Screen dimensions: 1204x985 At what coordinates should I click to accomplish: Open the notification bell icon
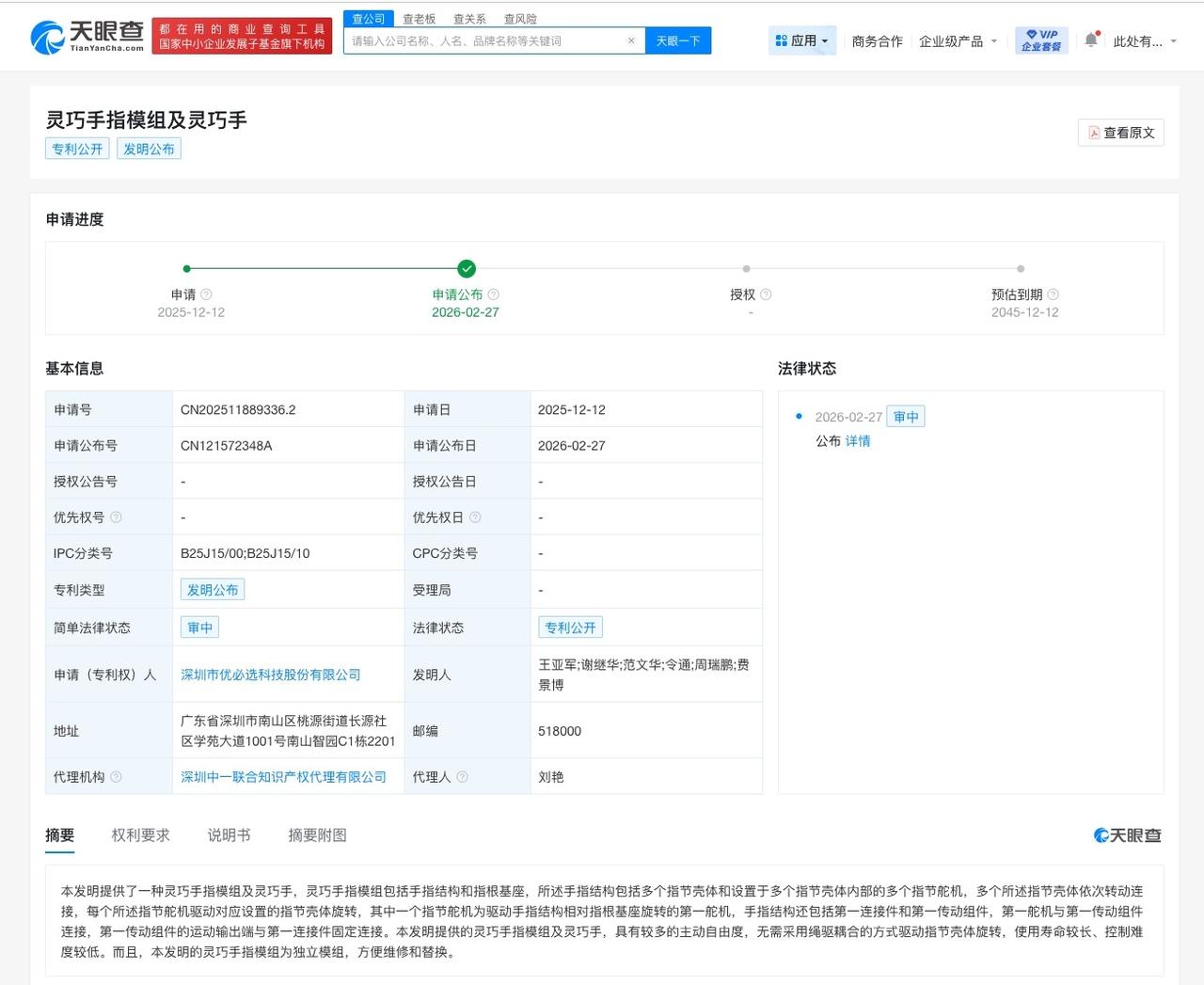click(1090, 40)
